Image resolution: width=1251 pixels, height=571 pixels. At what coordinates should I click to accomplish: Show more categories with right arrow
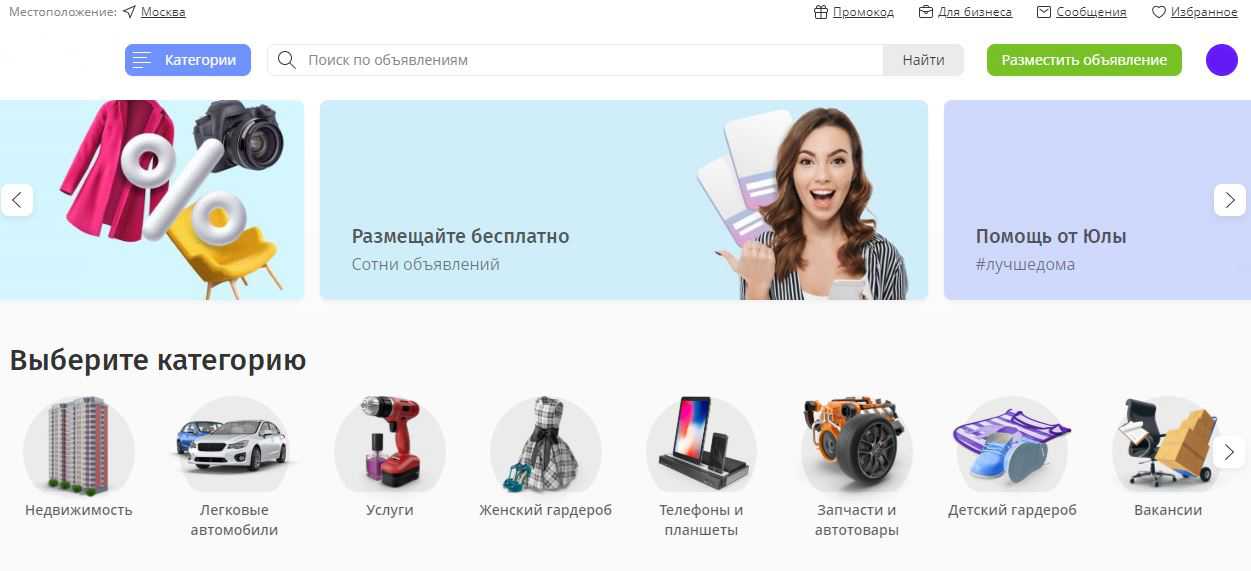click(x=1230, y=451)
